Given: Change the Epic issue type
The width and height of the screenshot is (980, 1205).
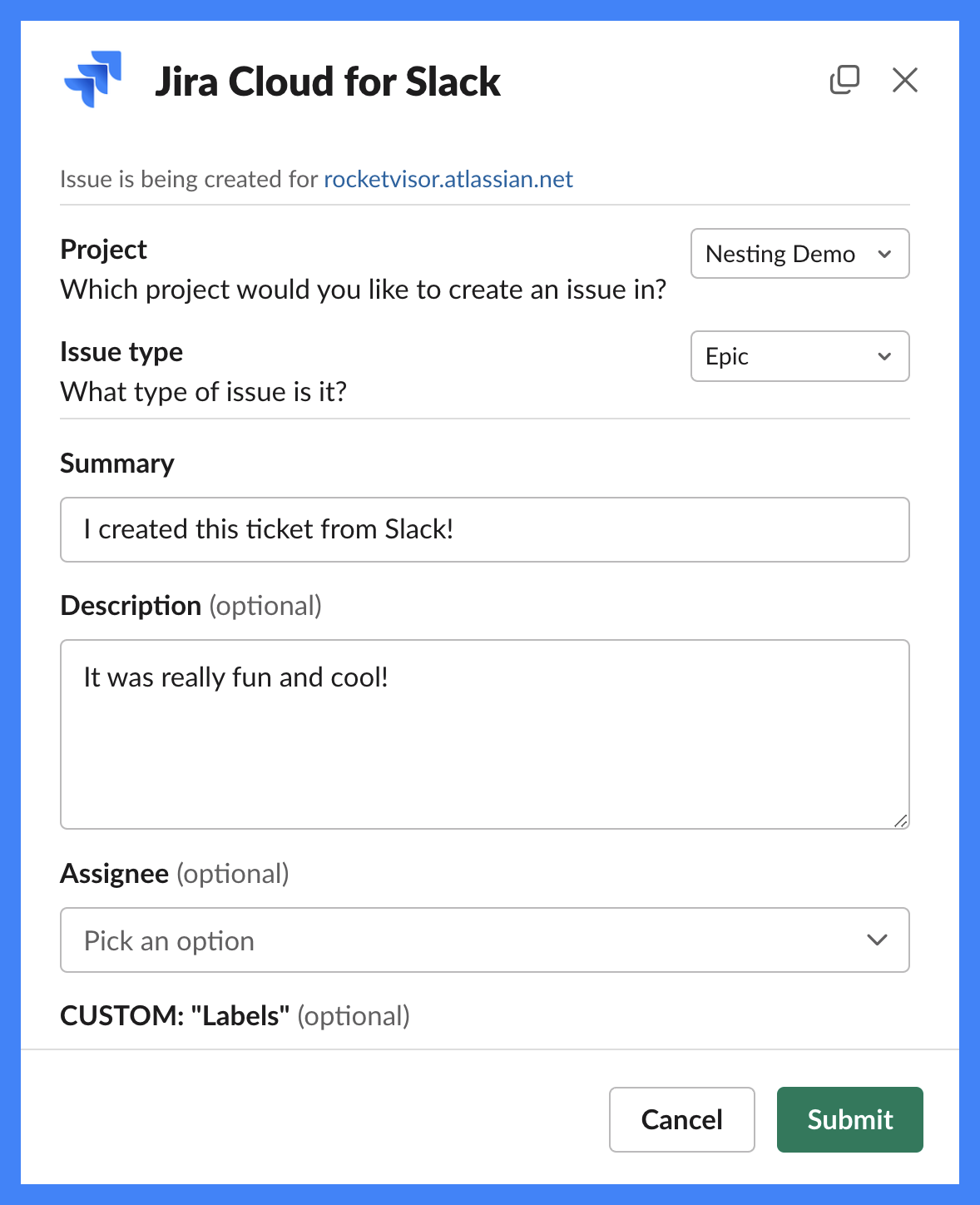Looking at the screenshot, I should point(799,356).
